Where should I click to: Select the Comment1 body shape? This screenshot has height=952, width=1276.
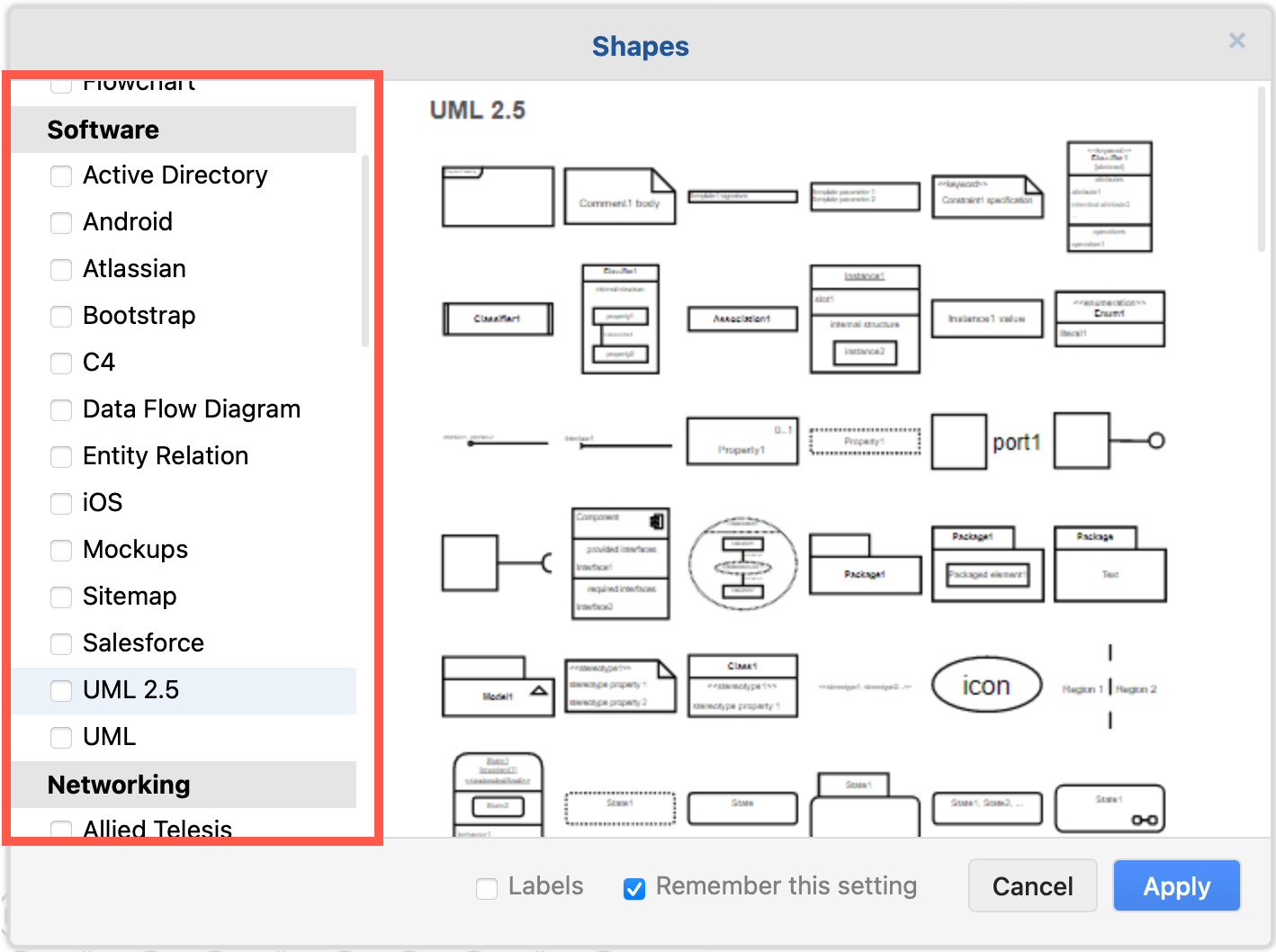point(619,197)
